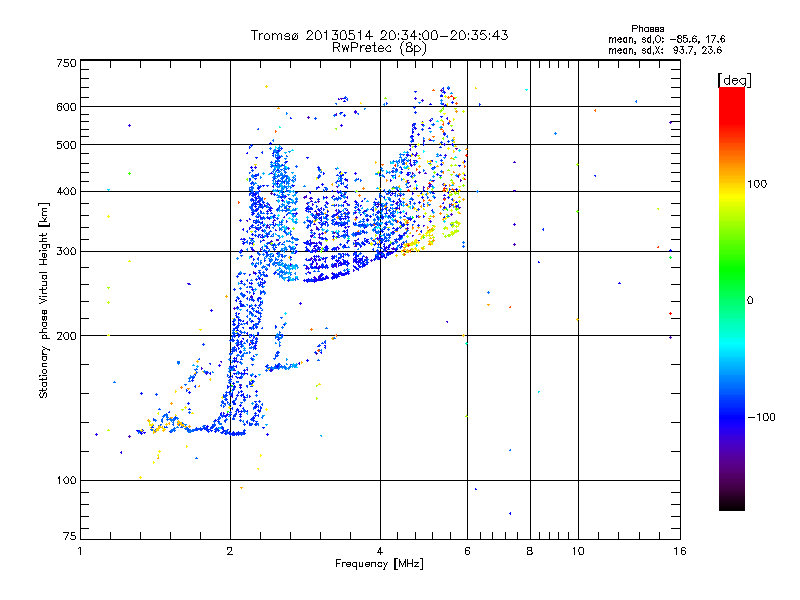Viewport: 800px width, 600px height.
Task: Click the '-100' colorbar tick label
Action: tap(761, 417)
